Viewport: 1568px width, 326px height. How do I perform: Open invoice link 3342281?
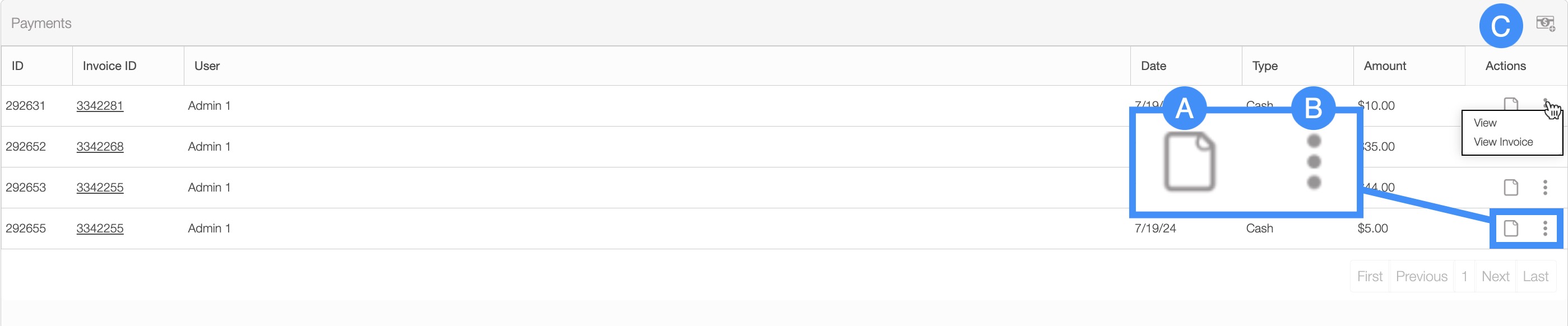[100, 106]
